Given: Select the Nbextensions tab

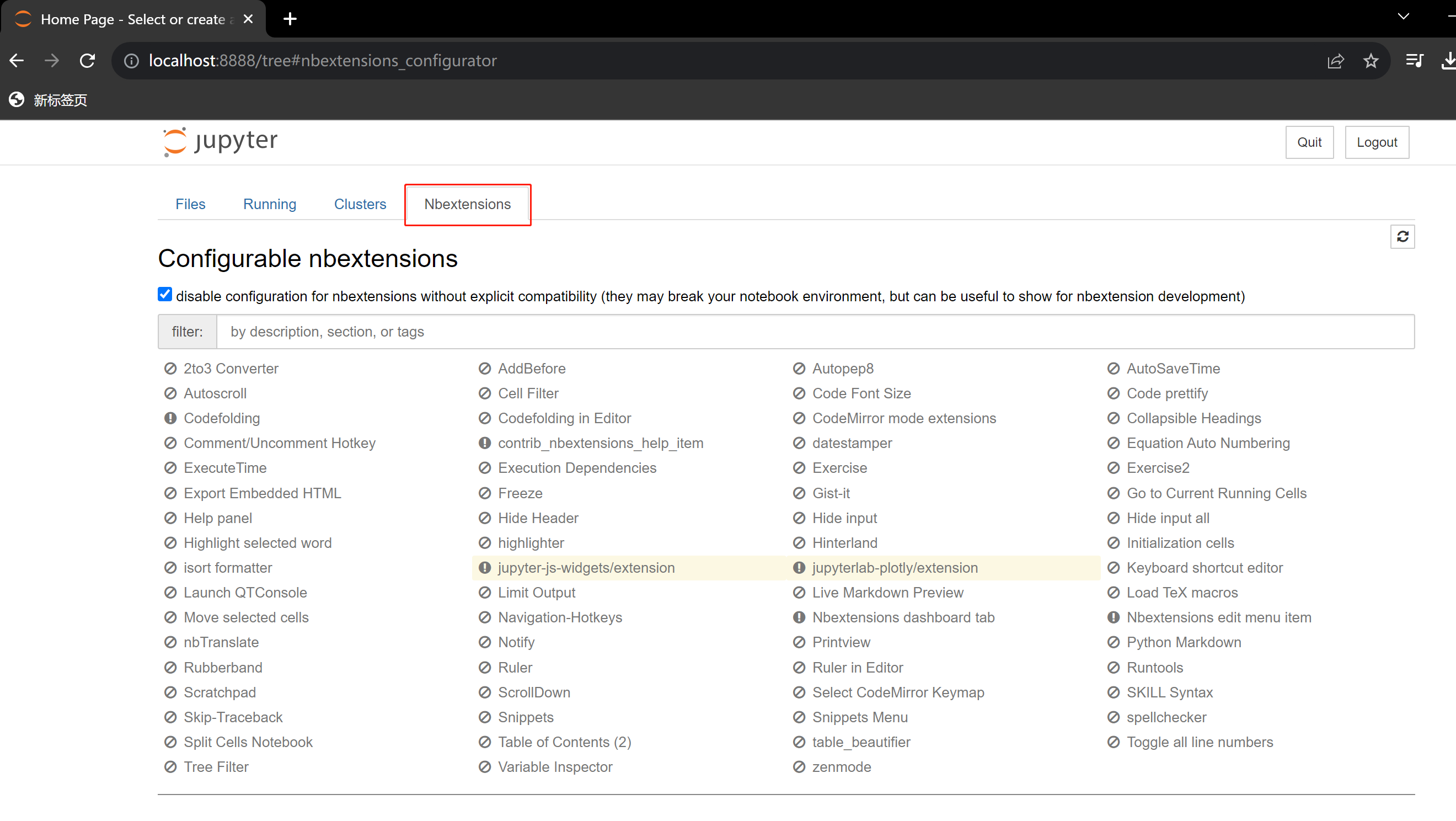Looking at the screenshot, I should click(468, 204).
